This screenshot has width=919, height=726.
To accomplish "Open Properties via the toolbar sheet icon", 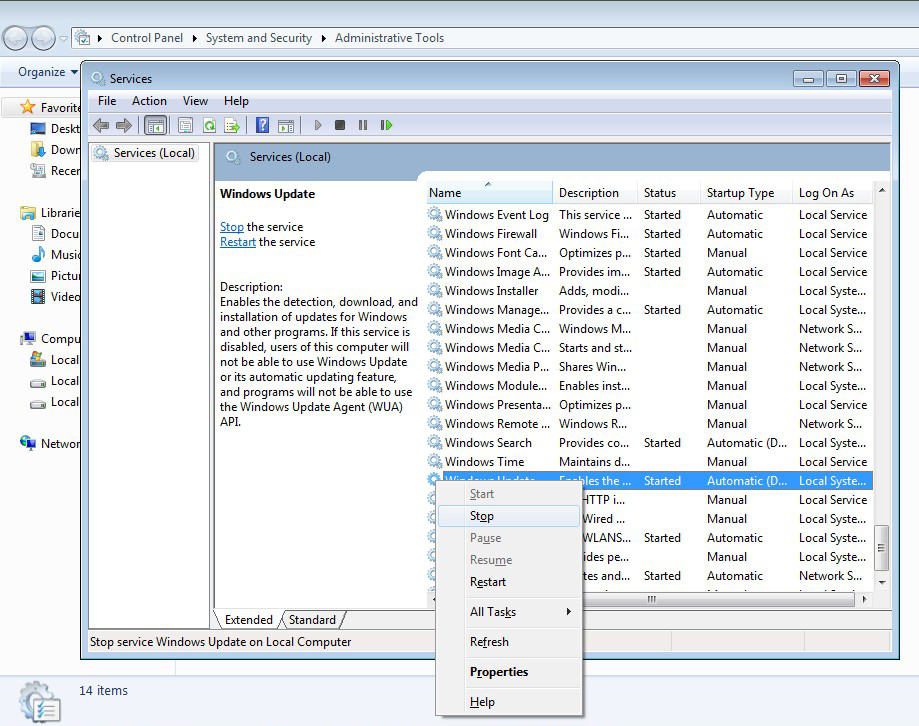I will pos(185,125).
